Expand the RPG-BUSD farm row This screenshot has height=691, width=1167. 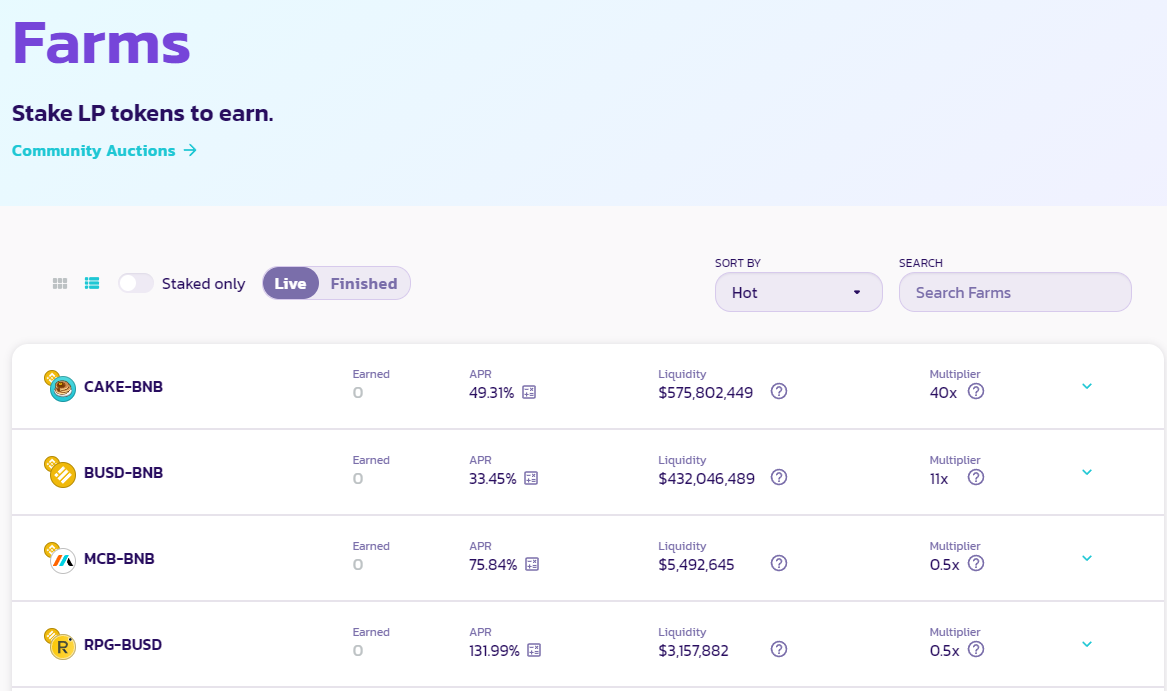tap(1087, 644)
